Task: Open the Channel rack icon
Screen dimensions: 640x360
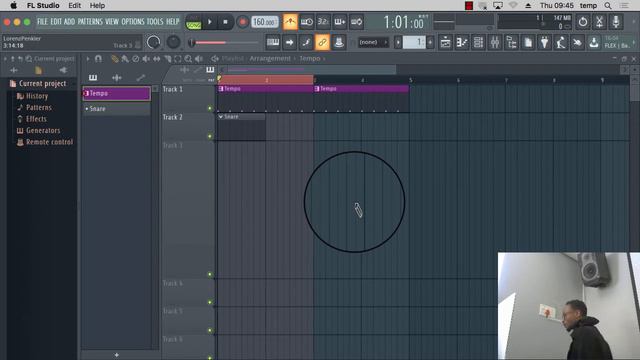Action: tap(478, 42)
